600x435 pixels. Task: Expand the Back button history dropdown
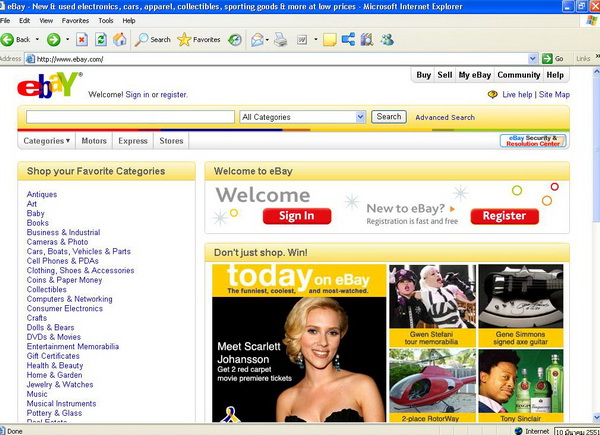37,39
